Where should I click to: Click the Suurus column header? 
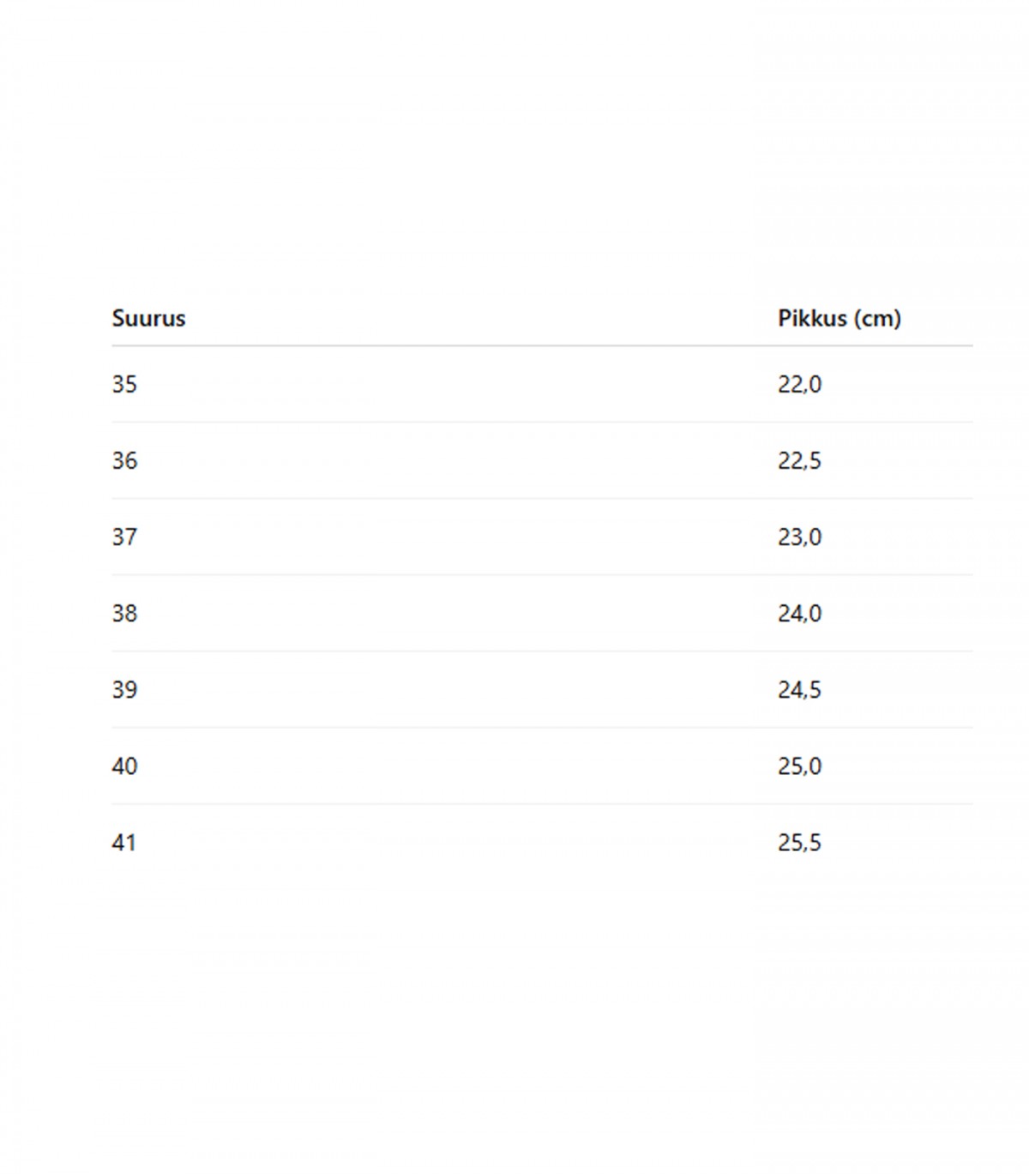point(148,318)
